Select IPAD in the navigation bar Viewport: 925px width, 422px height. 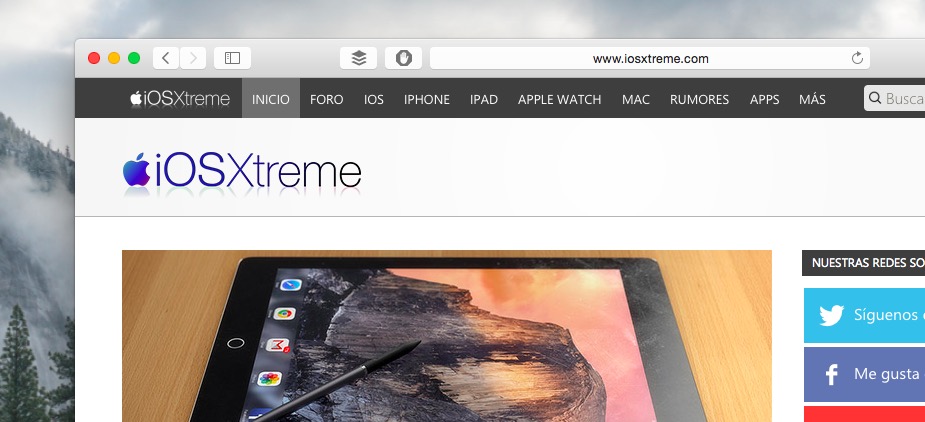coord(484,99)
